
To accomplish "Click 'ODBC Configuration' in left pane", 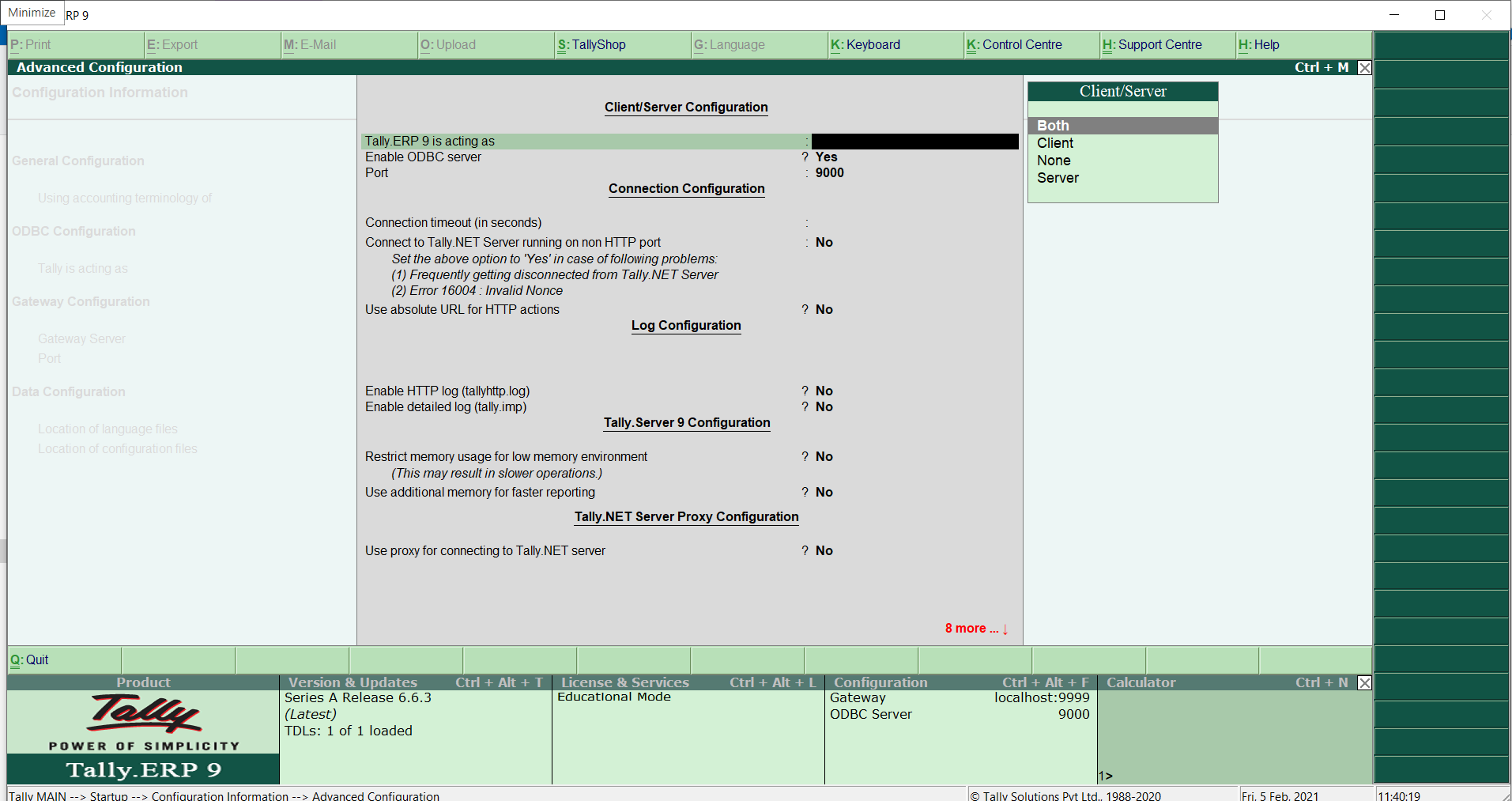I will (74, 232).
